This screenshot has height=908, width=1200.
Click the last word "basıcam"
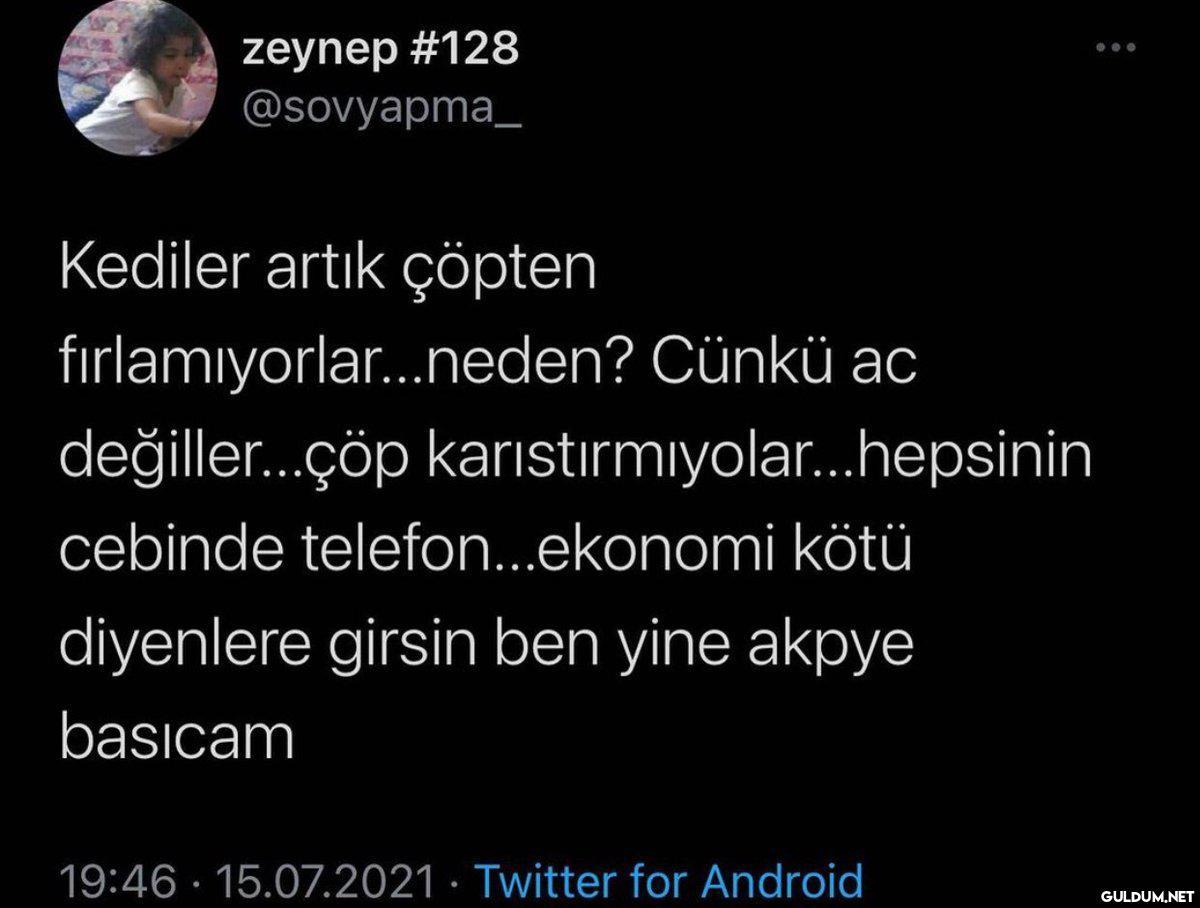click(177, 736)
